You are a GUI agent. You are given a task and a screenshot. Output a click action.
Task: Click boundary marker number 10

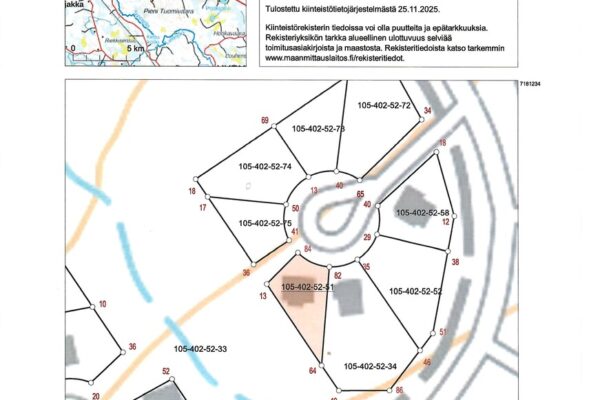pyautogui.click(x=102, y=305)
